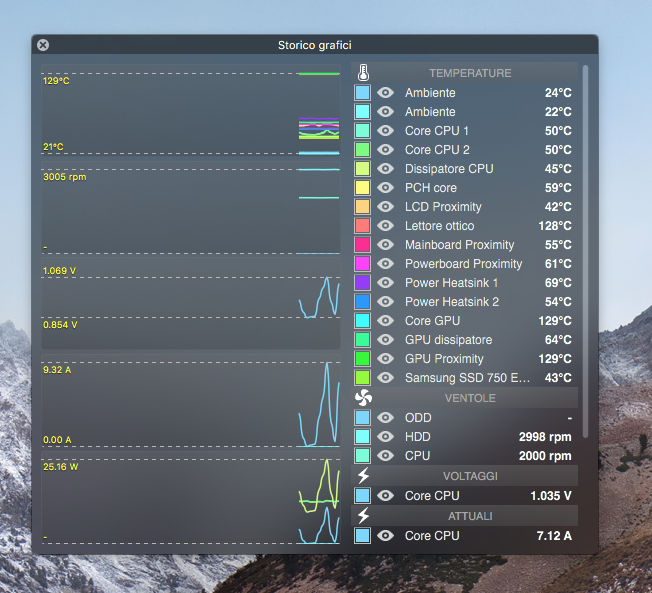Toggle HDD fan visibility eye
The width and height of the screenshot is (652, 593).
click(385, 437)
